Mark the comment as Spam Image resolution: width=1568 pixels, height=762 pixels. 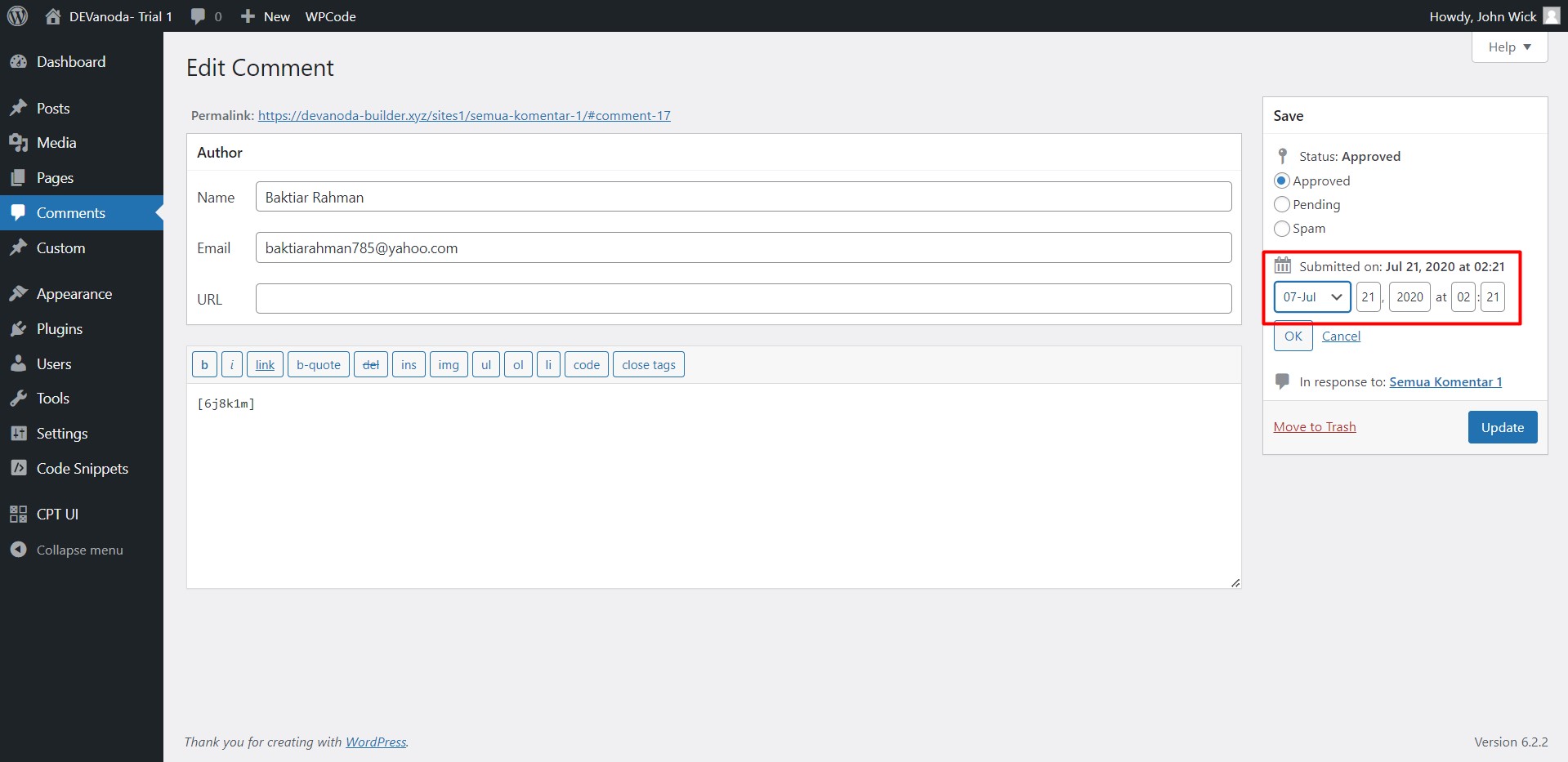[1282, 228]
